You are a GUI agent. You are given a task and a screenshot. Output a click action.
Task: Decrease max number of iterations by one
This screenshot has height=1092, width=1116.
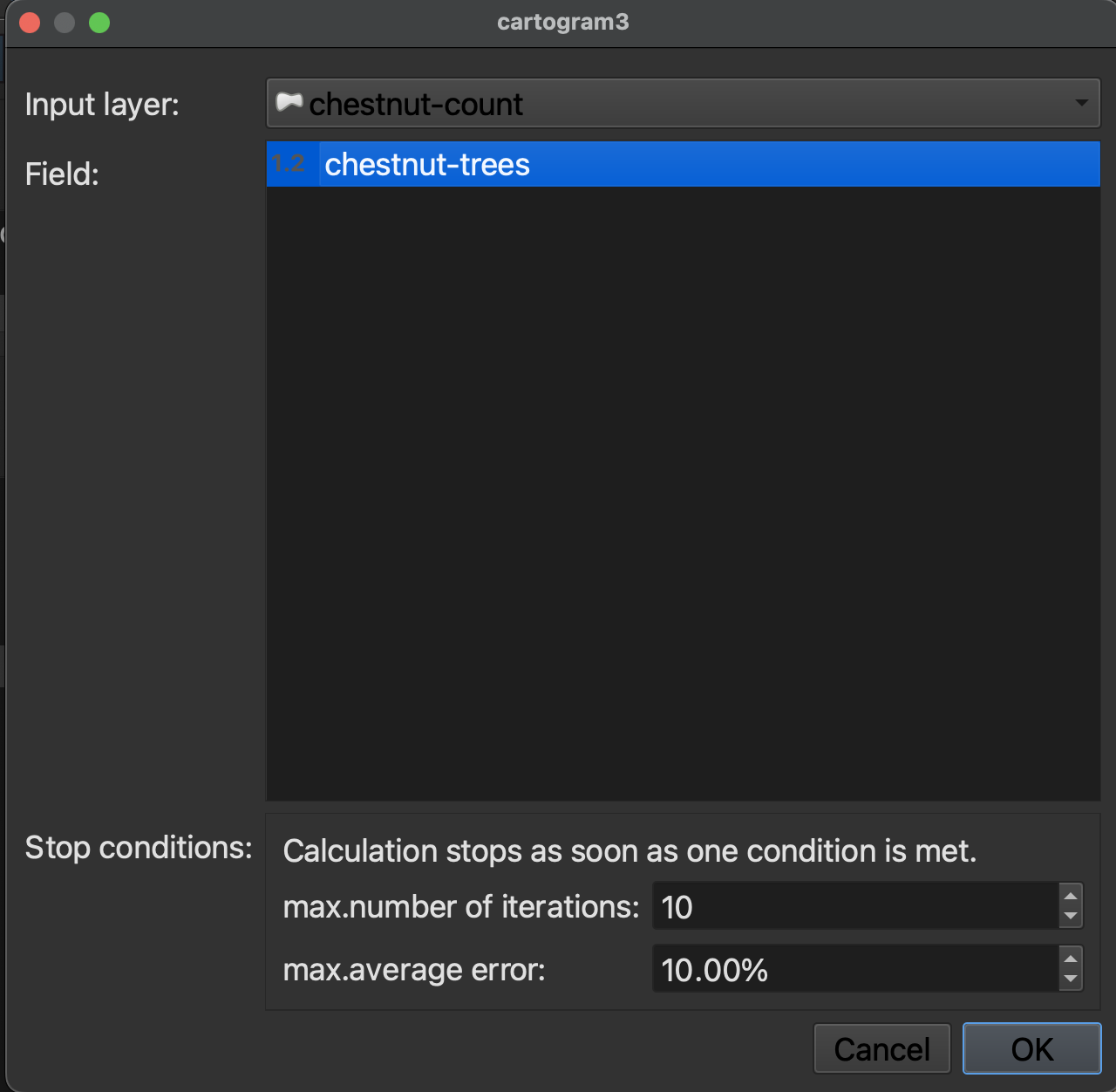tap(1071, 917)
